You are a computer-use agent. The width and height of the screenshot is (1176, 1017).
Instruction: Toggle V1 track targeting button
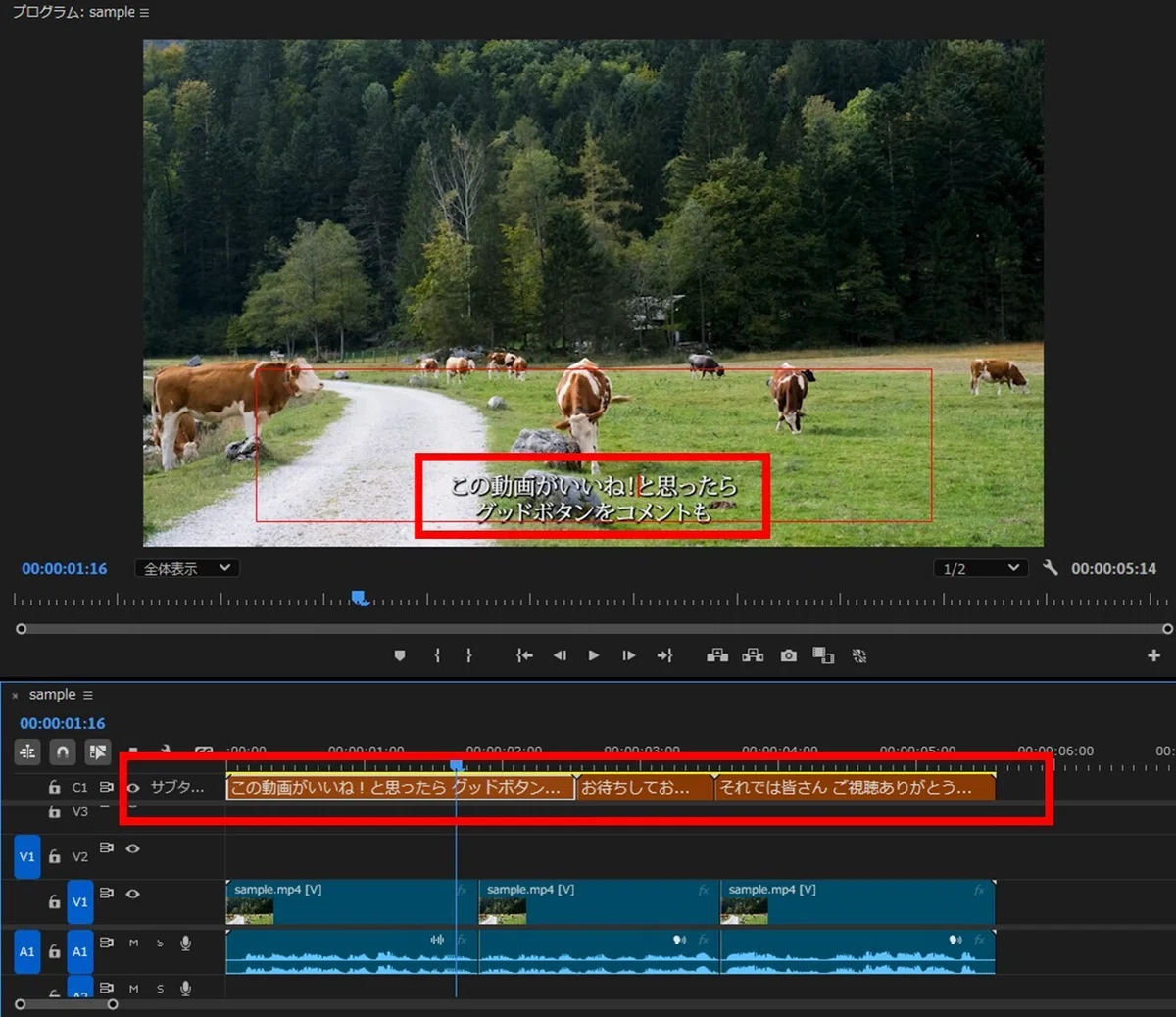[80, 901]
